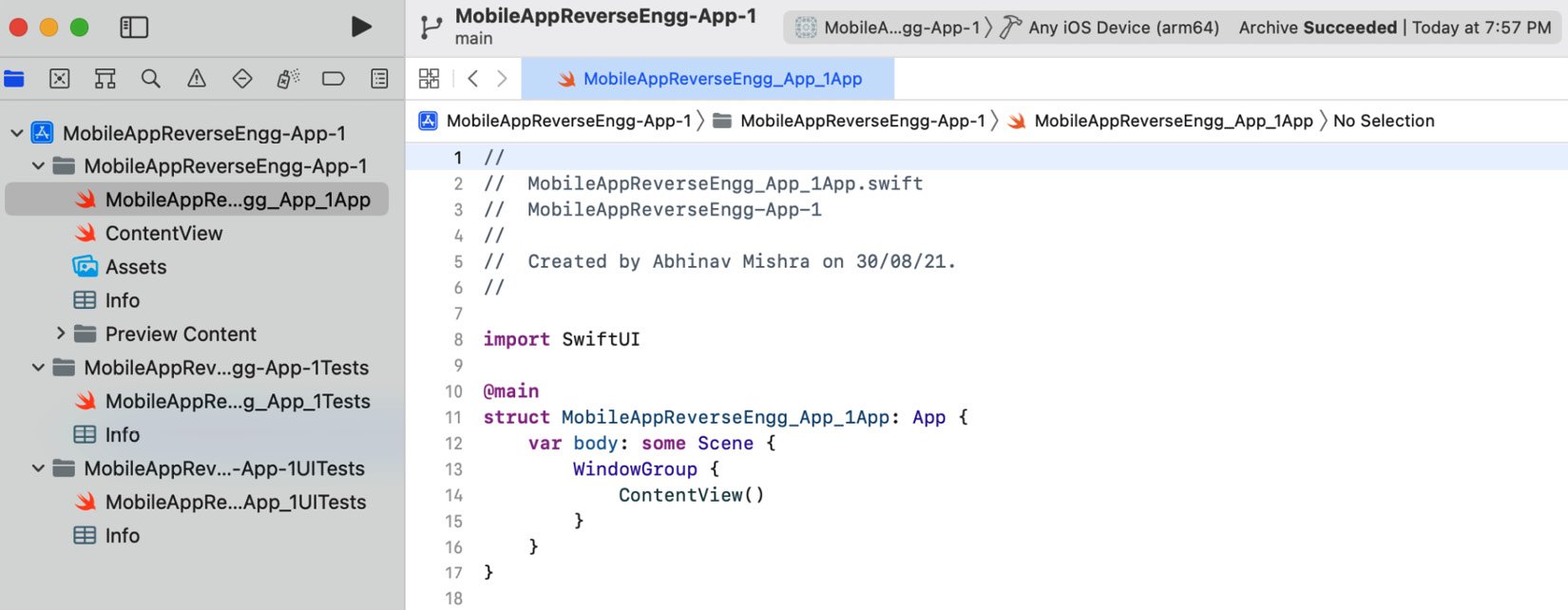Viewport: 1568px width, 610px height.
Task: Open the Project navigator folder icon
Action: [14, 79]
